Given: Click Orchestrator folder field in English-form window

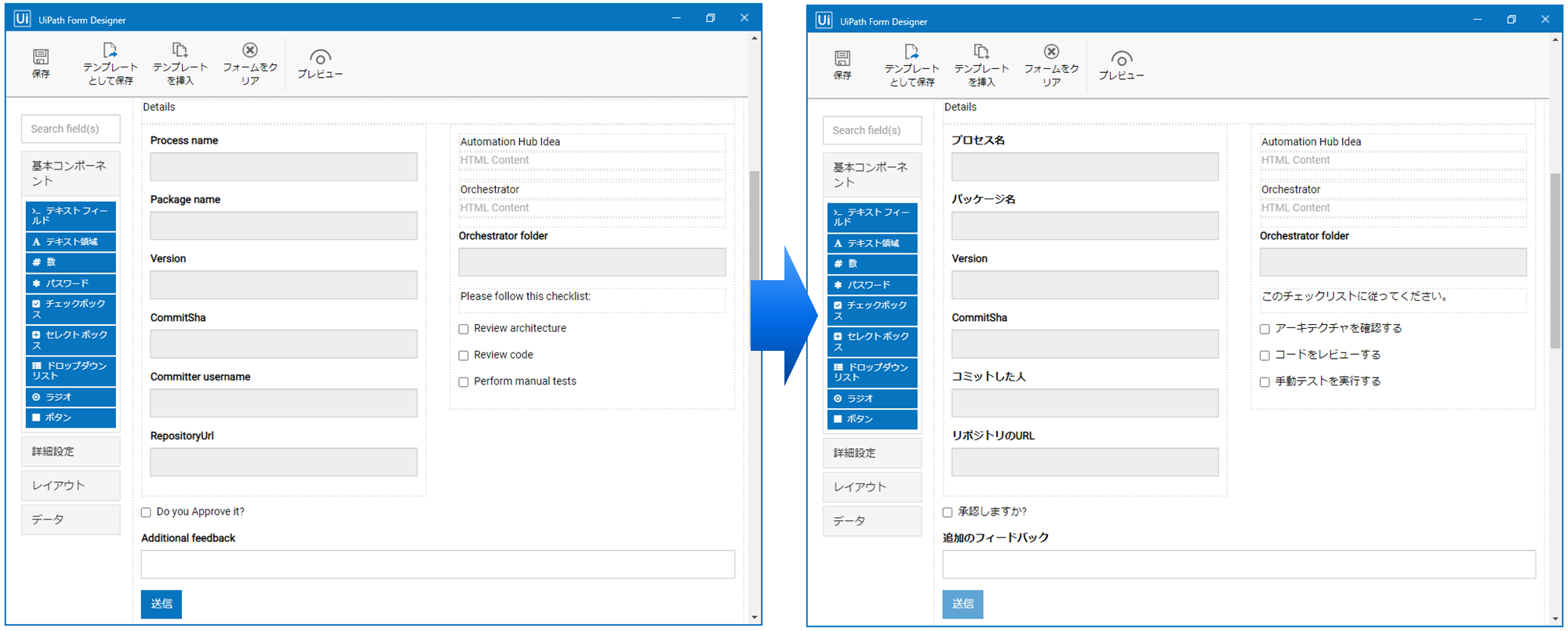Looking at the screenshot, I should pos(592,262).
